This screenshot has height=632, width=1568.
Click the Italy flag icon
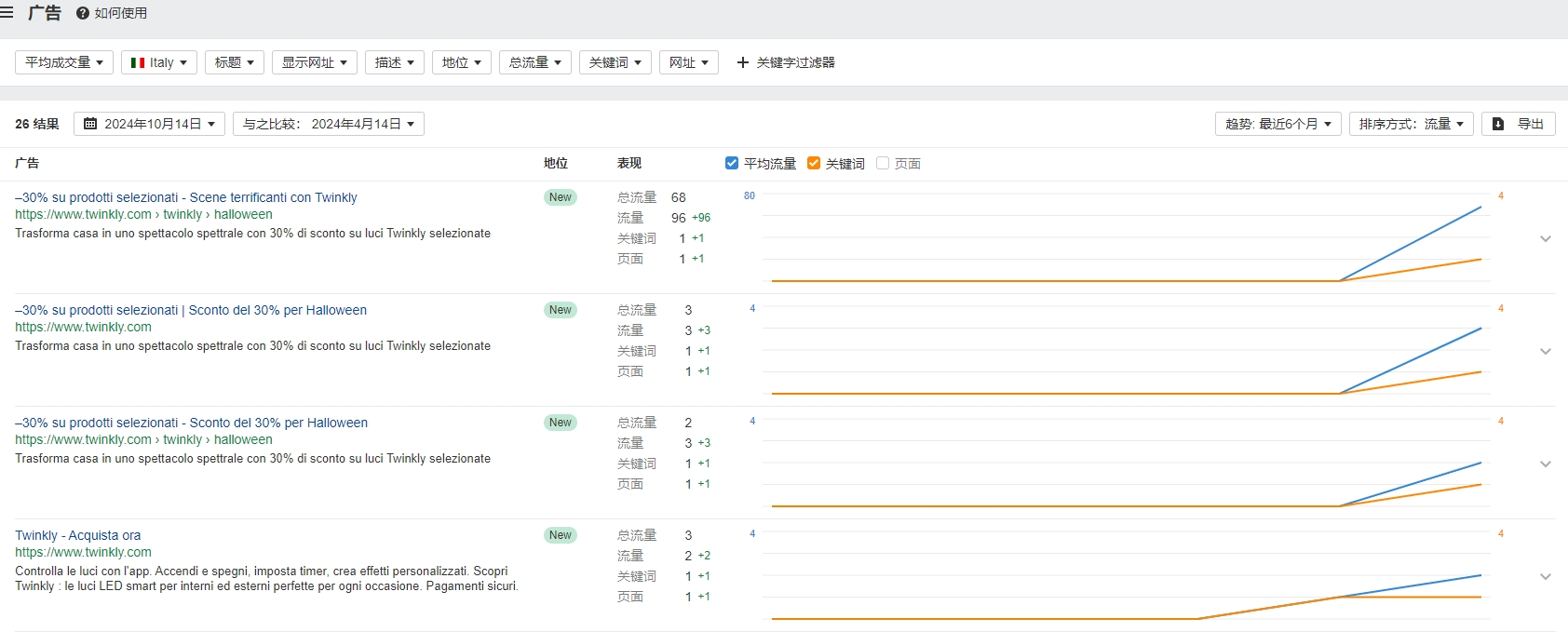coord(138,62)
